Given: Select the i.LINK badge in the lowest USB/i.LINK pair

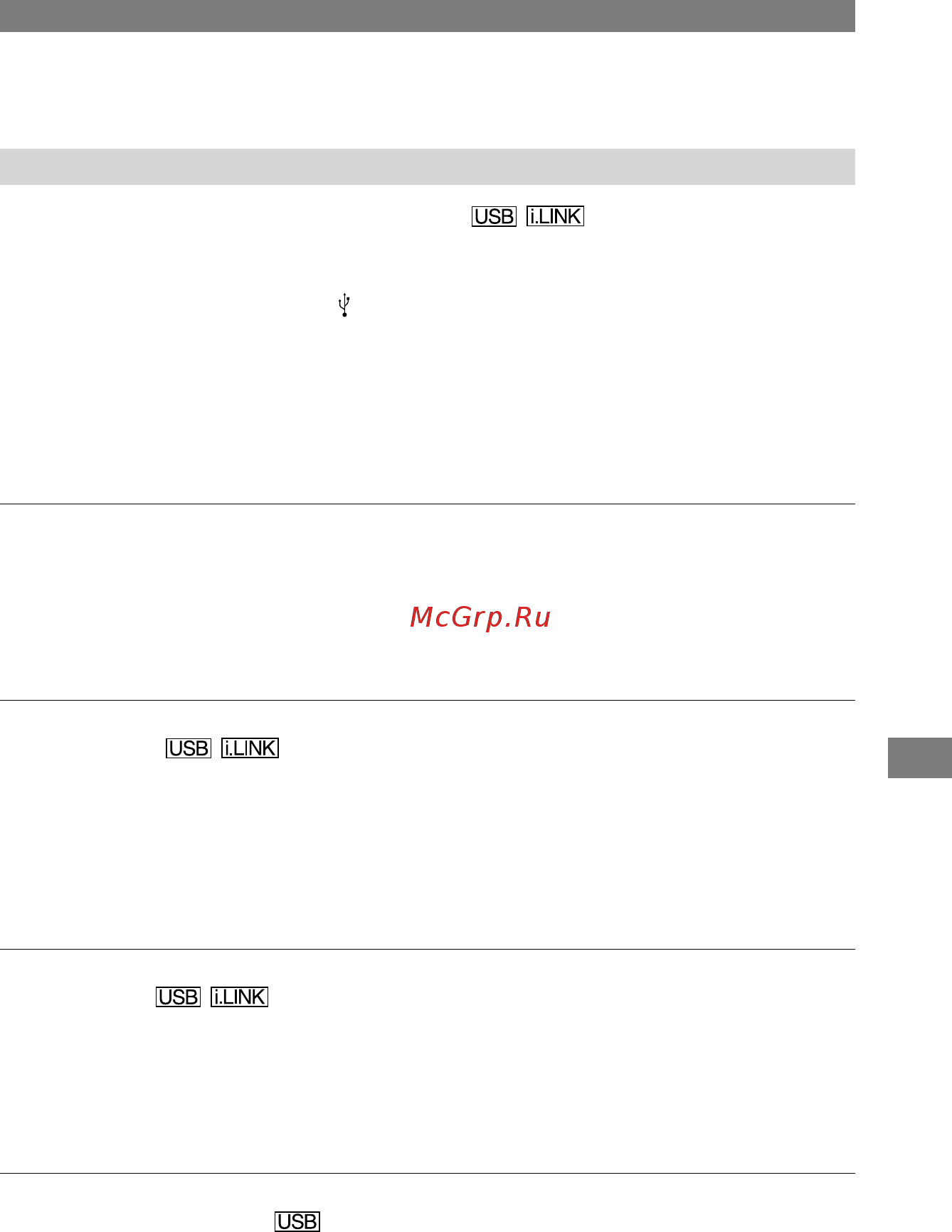Looking at the screenshot, I should [x=239, y=997].
